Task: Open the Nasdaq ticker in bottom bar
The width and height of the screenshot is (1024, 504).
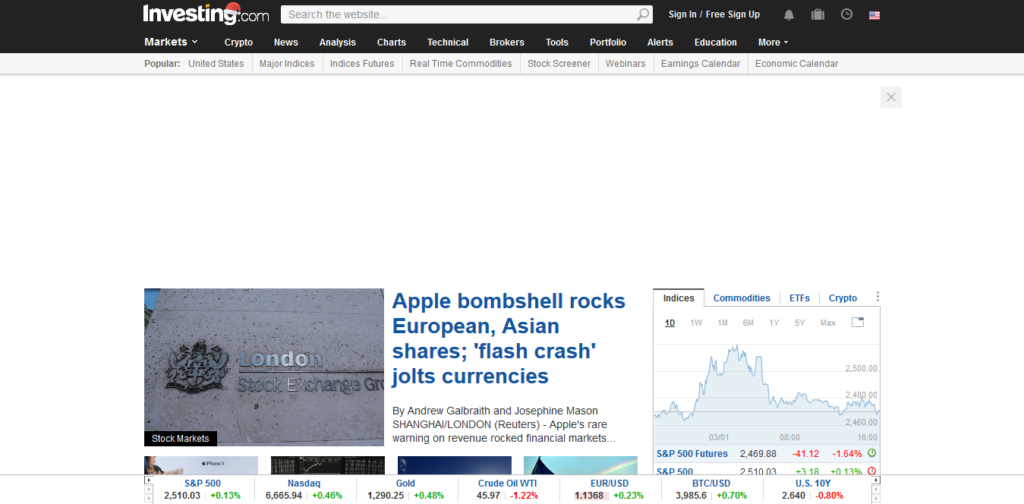Action: coord(304,483)
